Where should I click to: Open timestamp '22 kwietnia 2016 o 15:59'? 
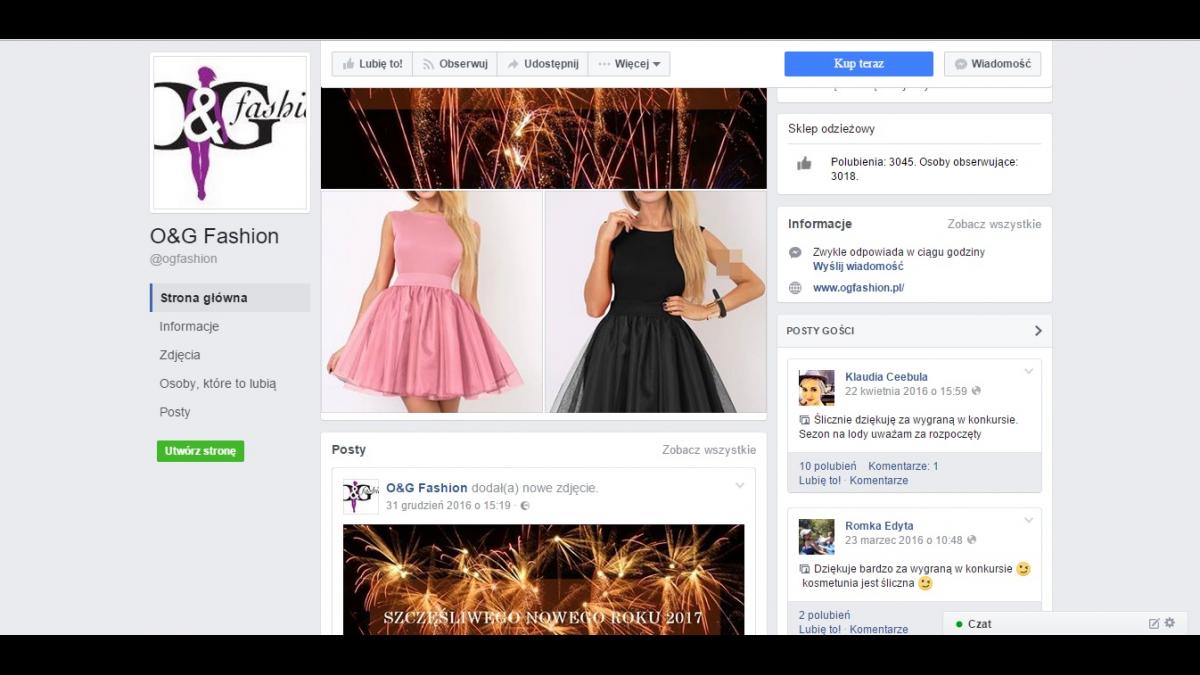pyautogui.click(x=906, y=391)
